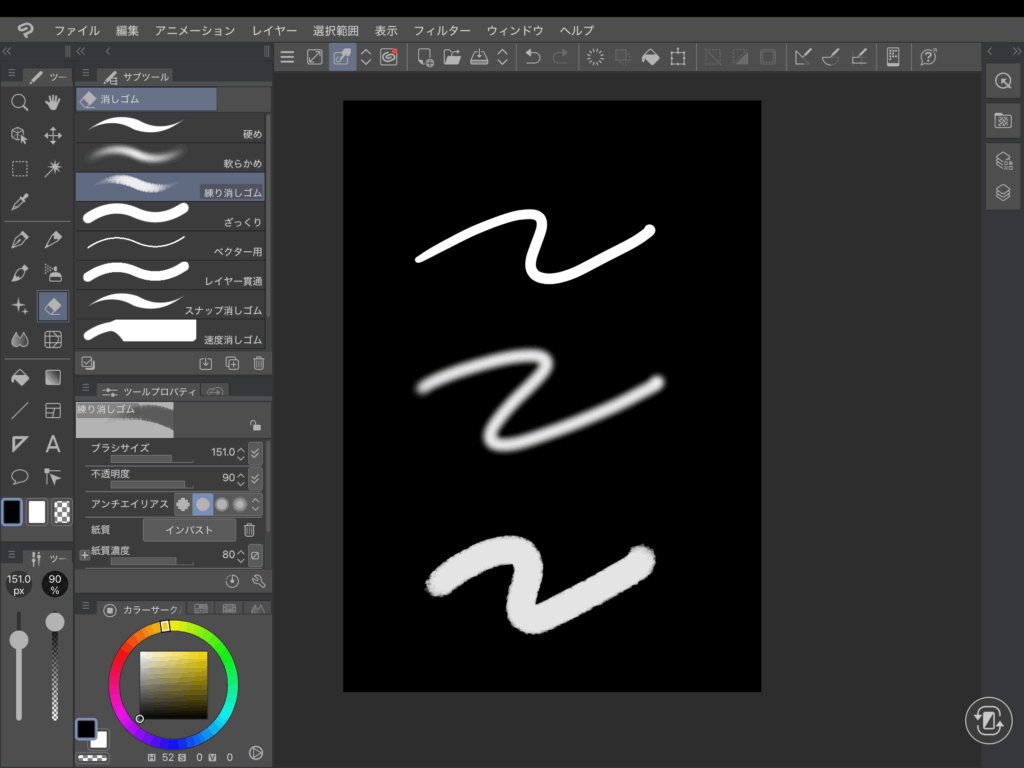
Task: Choose the first anti-aliasing option 'none'
Action: click(x=182, y=504)
